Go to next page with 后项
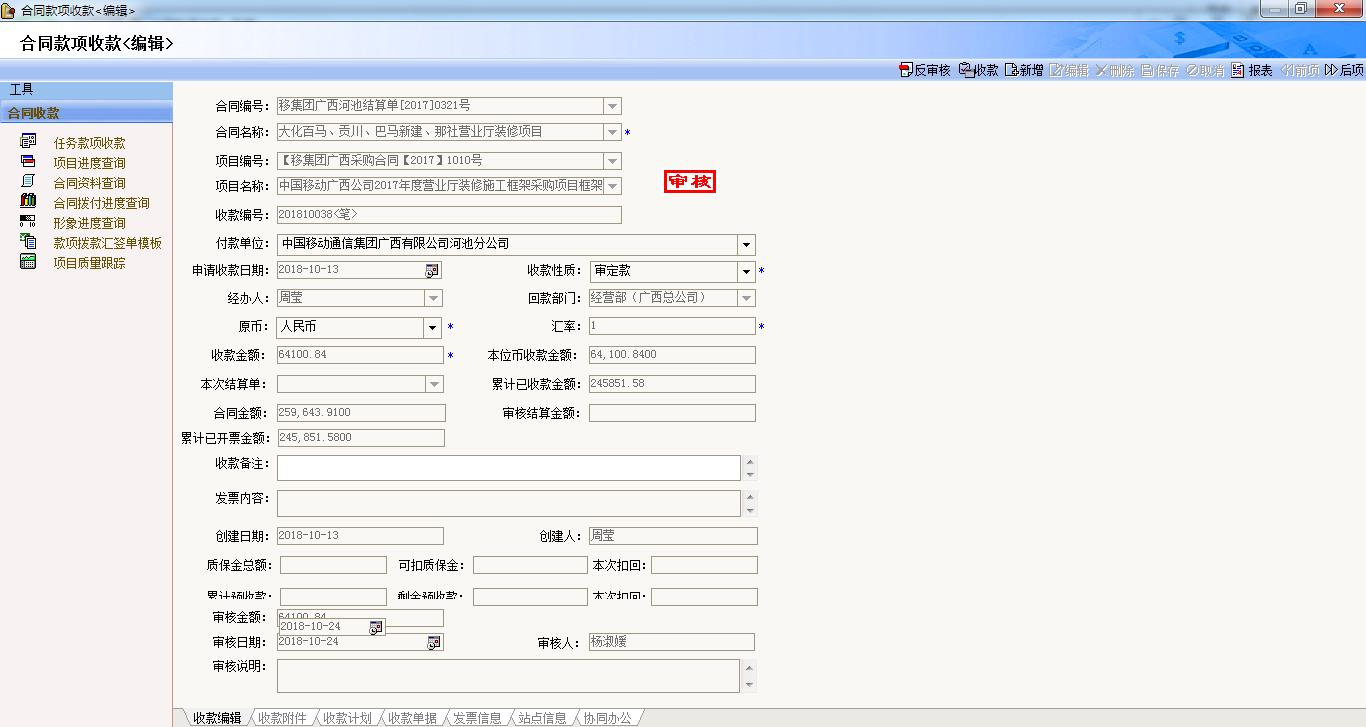Viewport: 1366px width, 727px height. click(x=1331, y=70)
